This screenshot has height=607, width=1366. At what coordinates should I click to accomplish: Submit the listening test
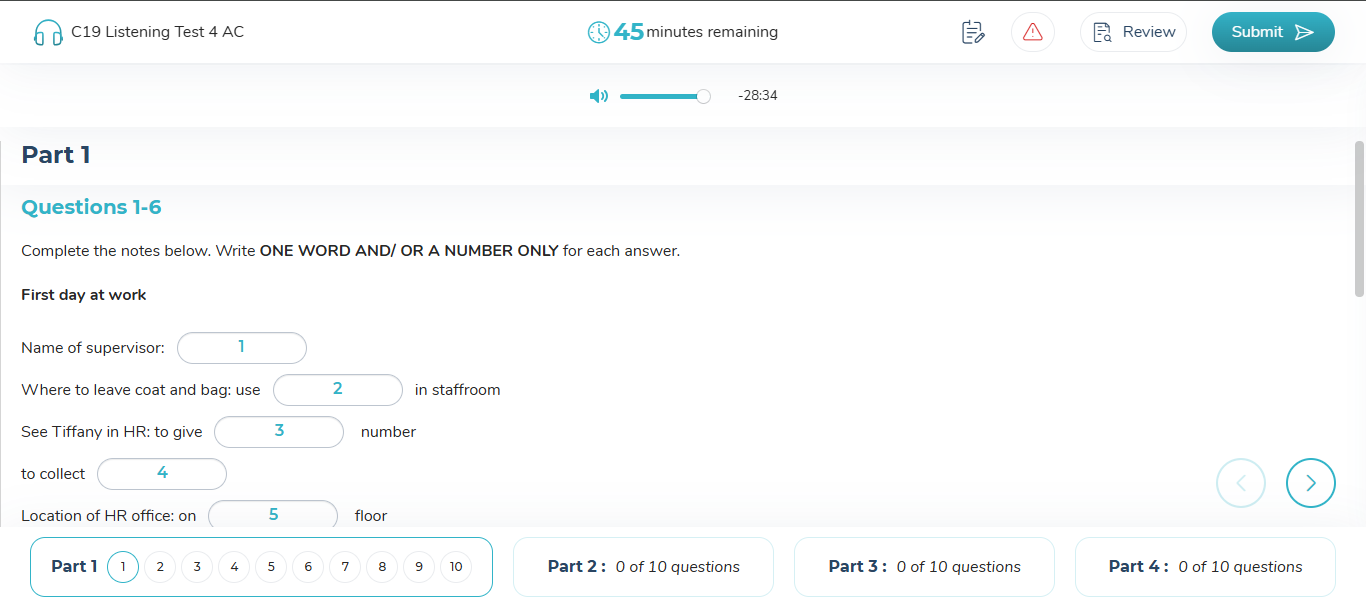click(1272, 32)
